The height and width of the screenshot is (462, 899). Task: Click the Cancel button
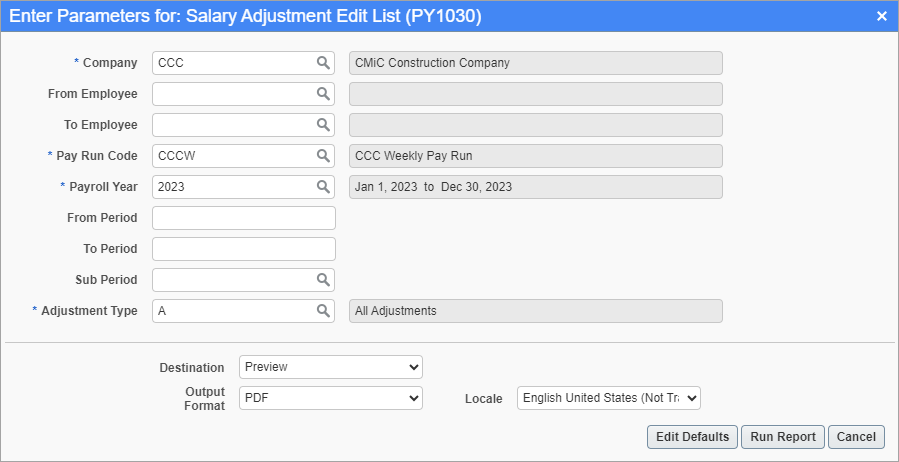857,437
